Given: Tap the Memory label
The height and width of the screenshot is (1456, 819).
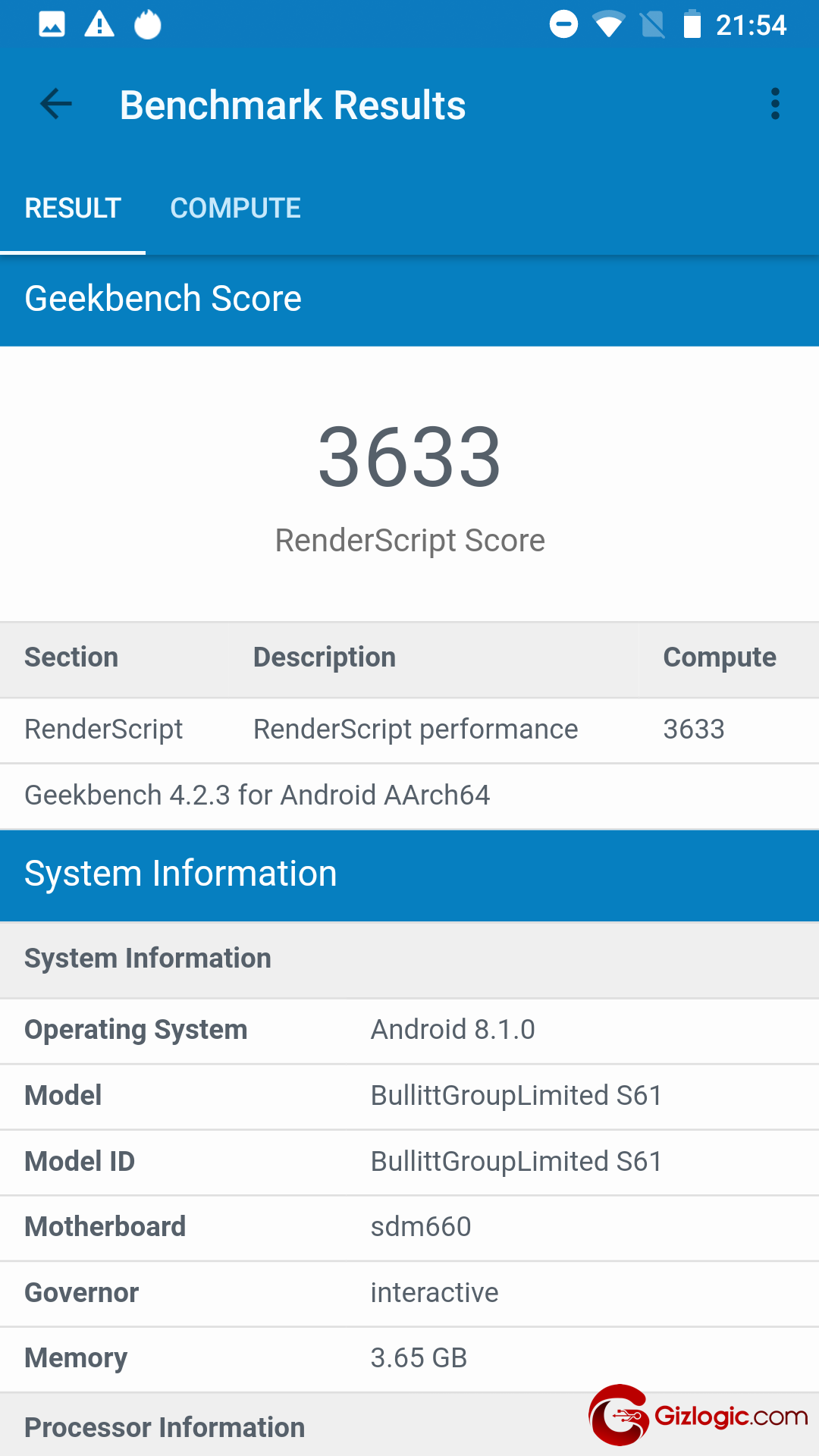Looking at the screenshot, I should click(x=76, y=1359).
